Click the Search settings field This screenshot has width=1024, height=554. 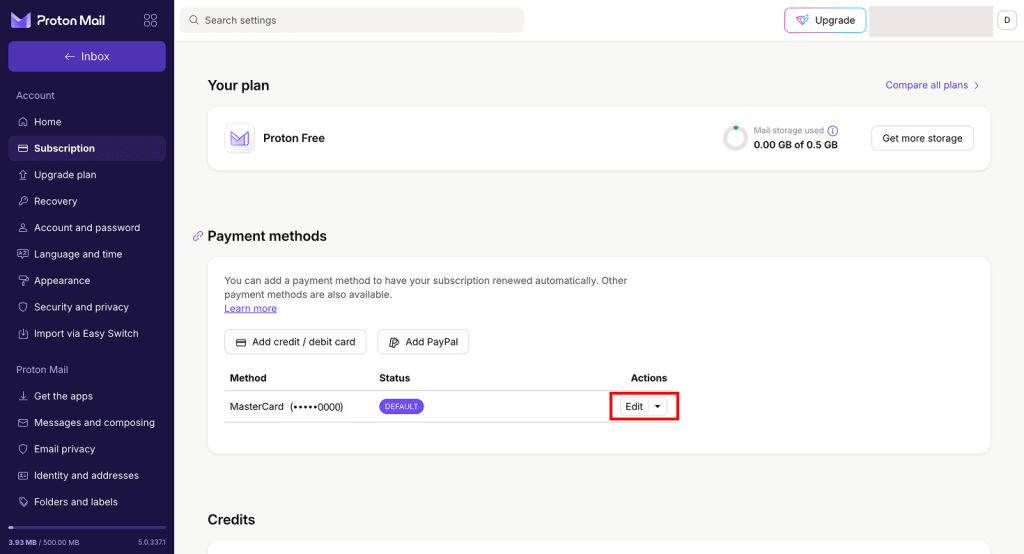click(x=352, y=20)
